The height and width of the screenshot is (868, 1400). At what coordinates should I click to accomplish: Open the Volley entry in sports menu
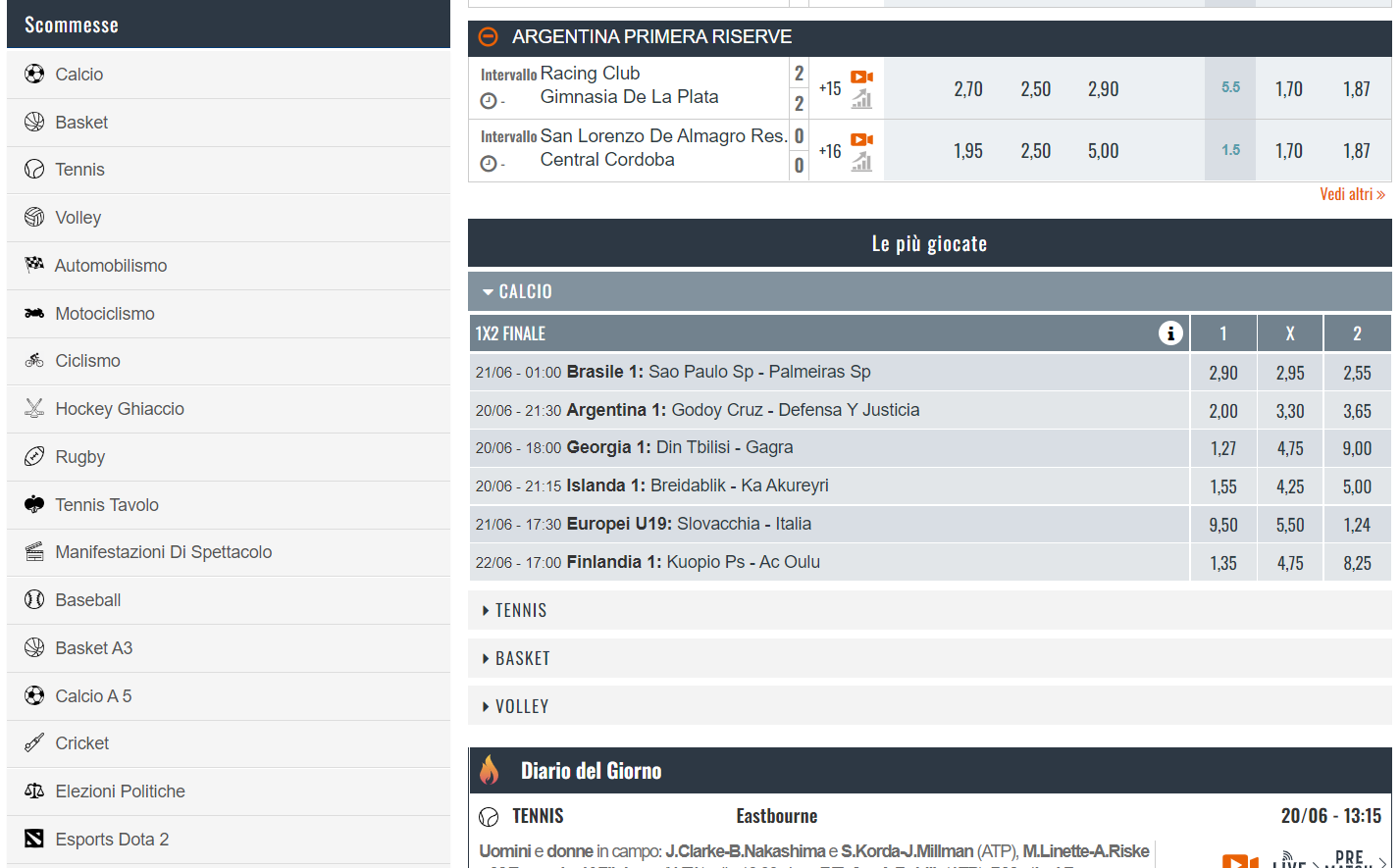tap(229, 218)
